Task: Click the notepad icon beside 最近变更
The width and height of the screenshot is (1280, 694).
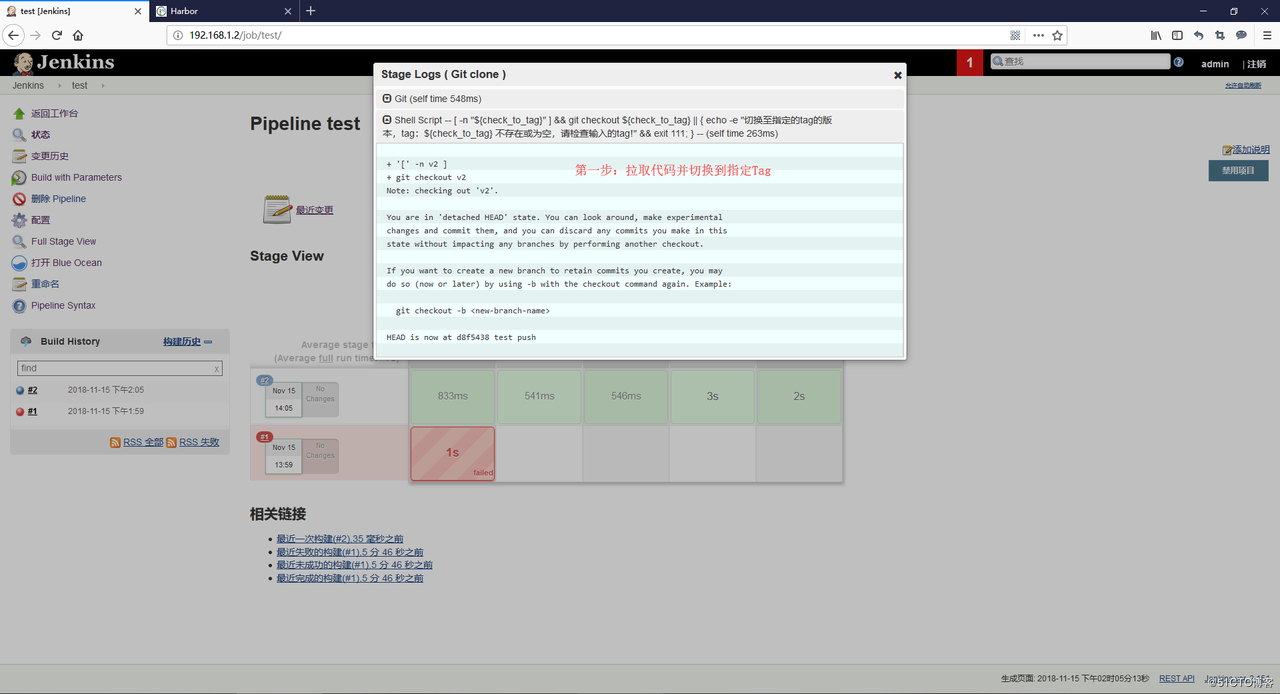Action: (x=277, y=209)
